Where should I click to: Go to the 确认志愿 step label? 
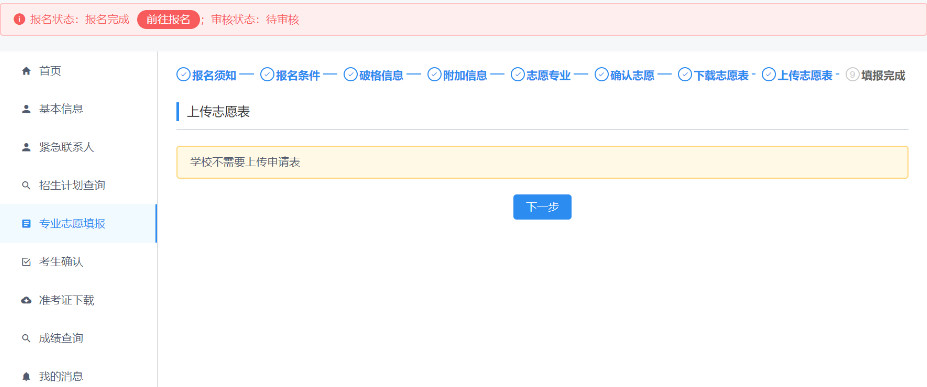tap(633, 76)
